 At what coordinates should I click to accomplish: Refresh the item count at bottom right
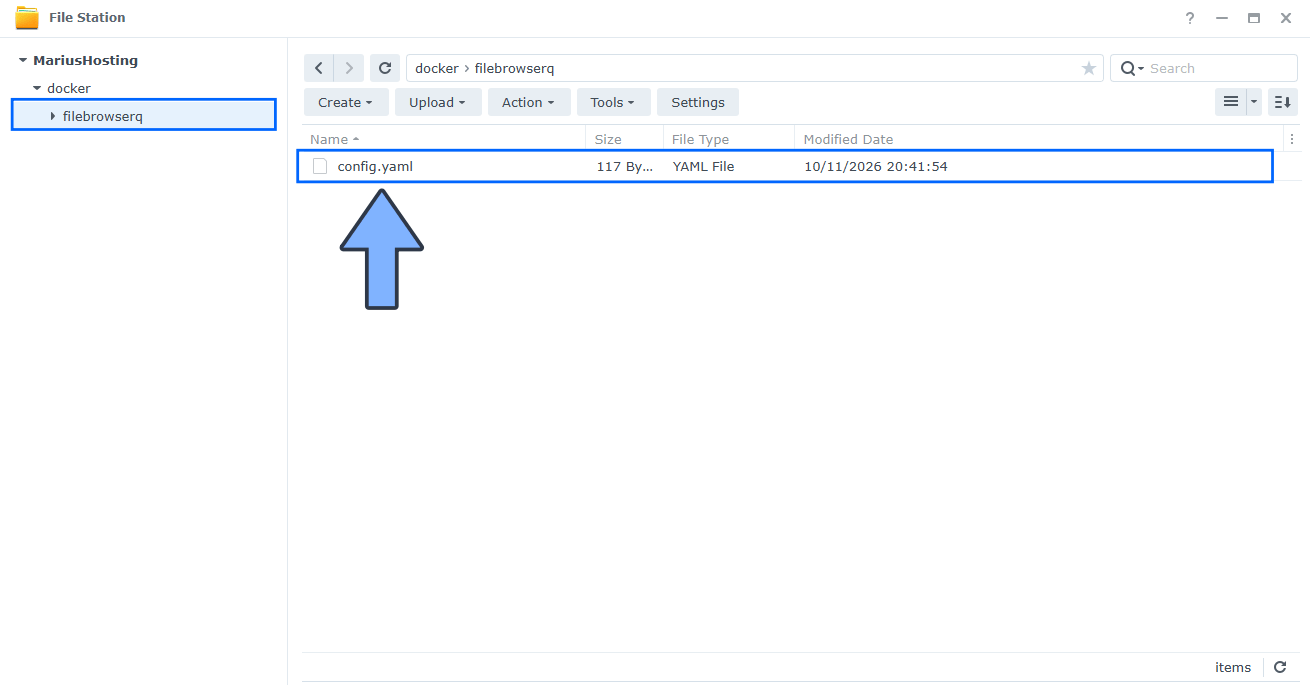click(x=1280, y=667)
